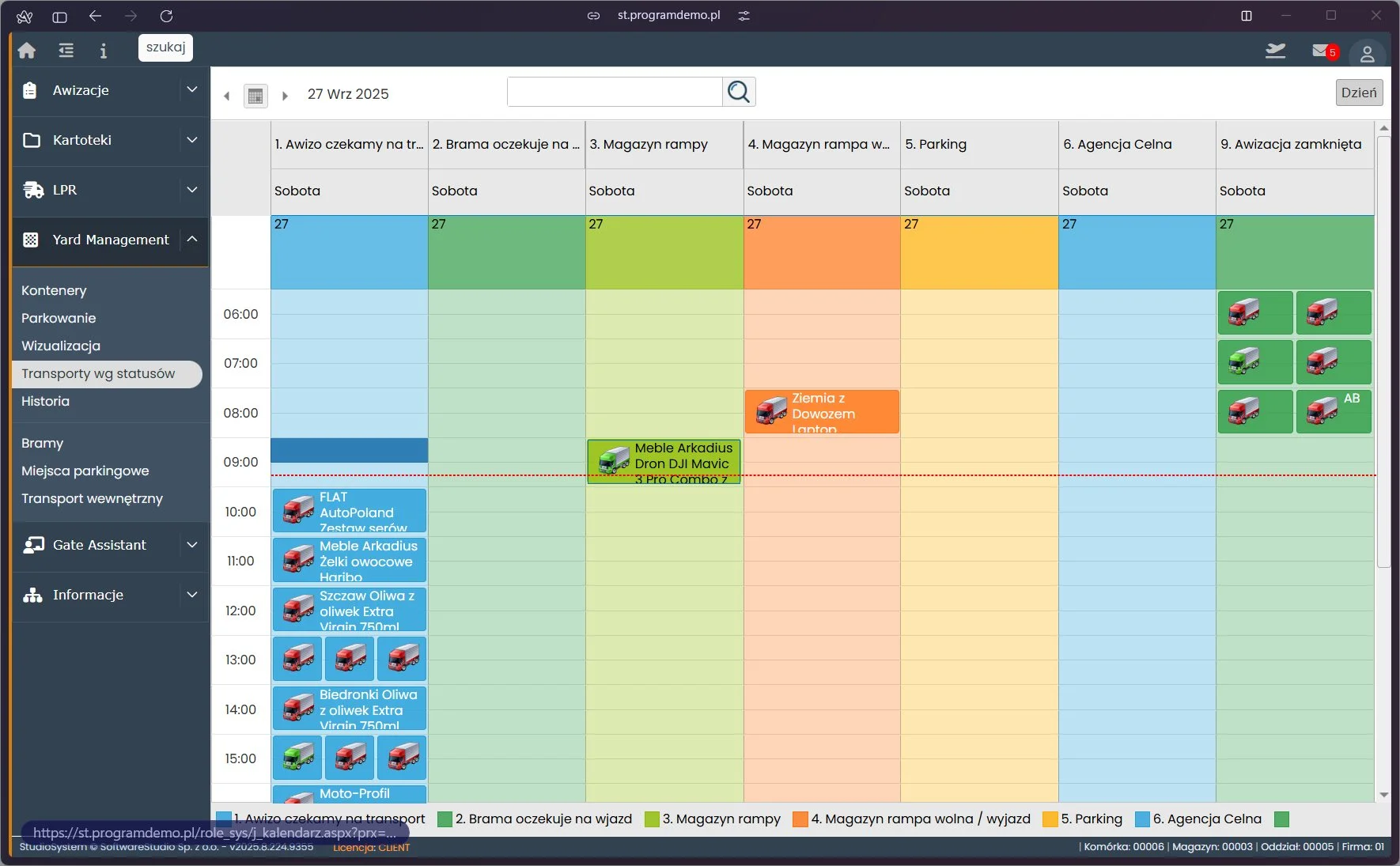Open the calendar date picker icon
Screen dimensions: 1400x866
[255, 96]
